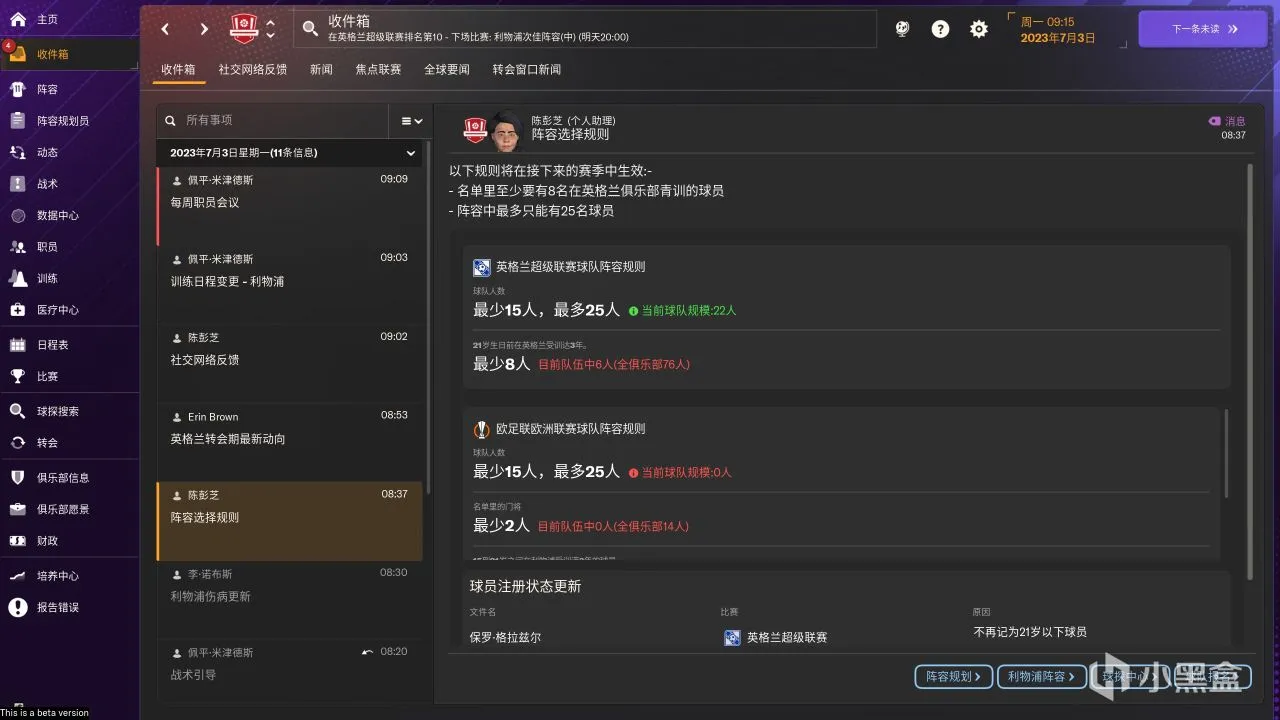This screenshot has height=720, width=1280.
Task: Open the inbox list filter dropdown
Action: pyautogui.click(x=412, y=120)
